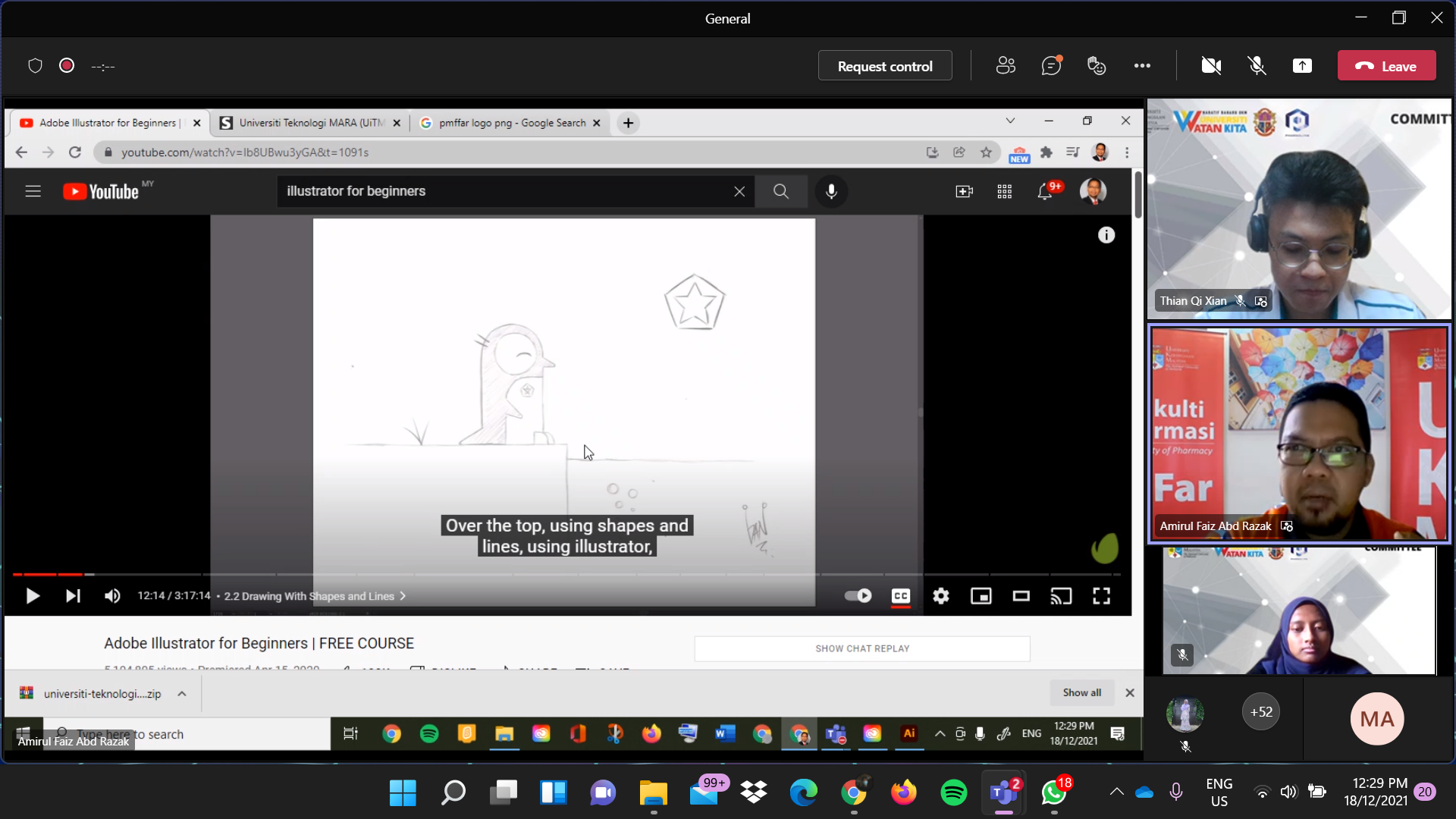Open the meeting chat icon
This screenshot has height=819, width=1456.
point(1051,66)
